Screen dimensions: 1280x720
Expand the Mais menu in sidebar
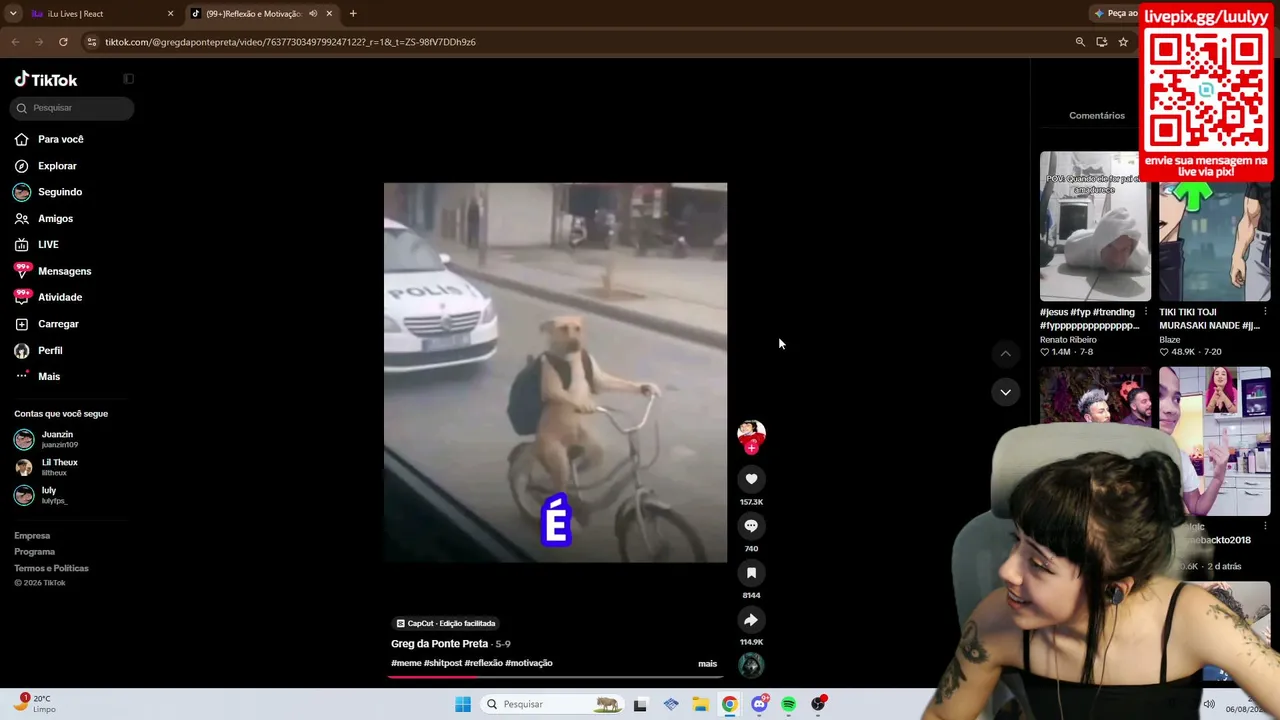tap(37, 376)
